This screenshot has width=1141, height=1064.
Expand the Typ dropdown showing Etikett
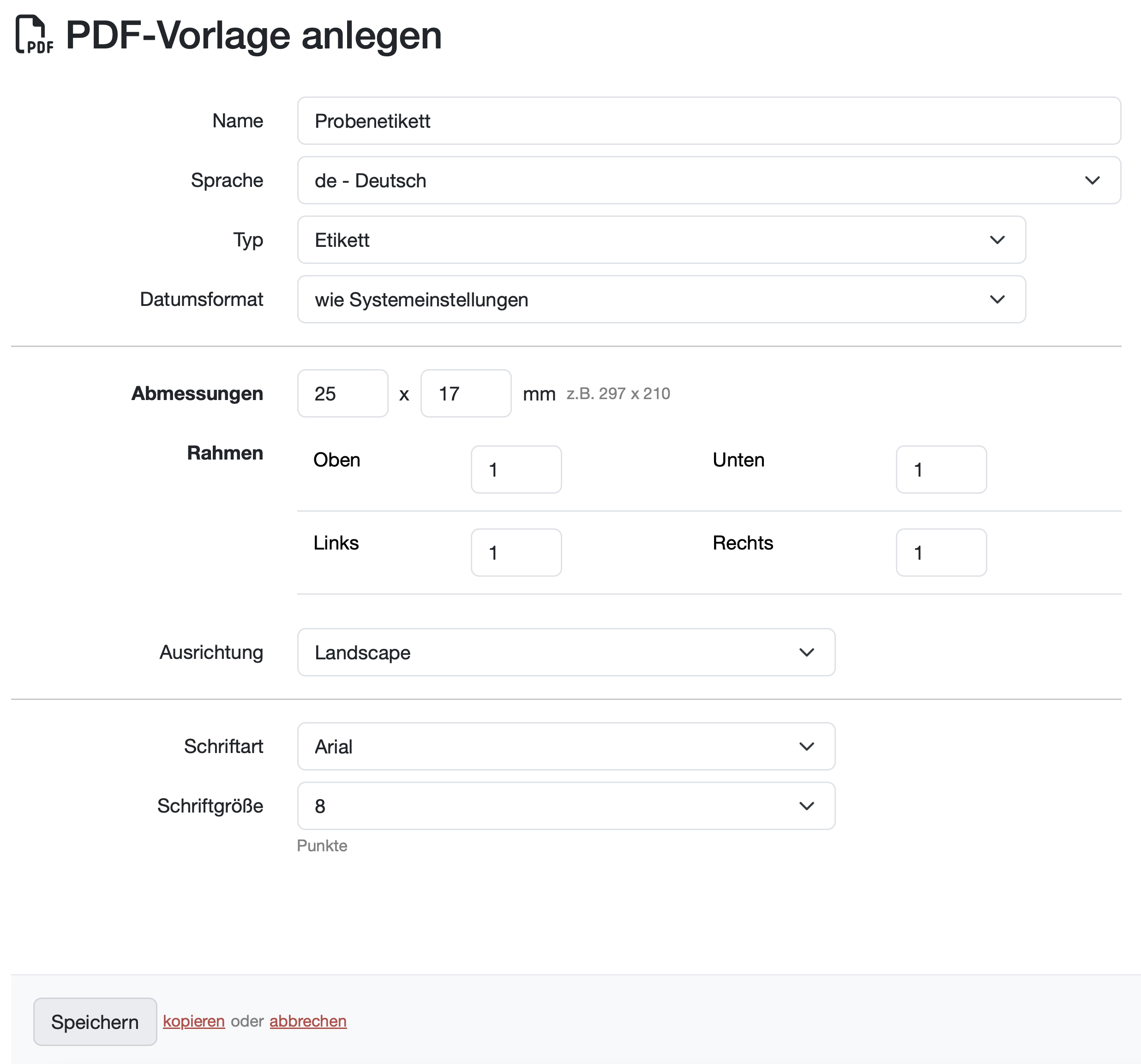[x=661, y=240]
